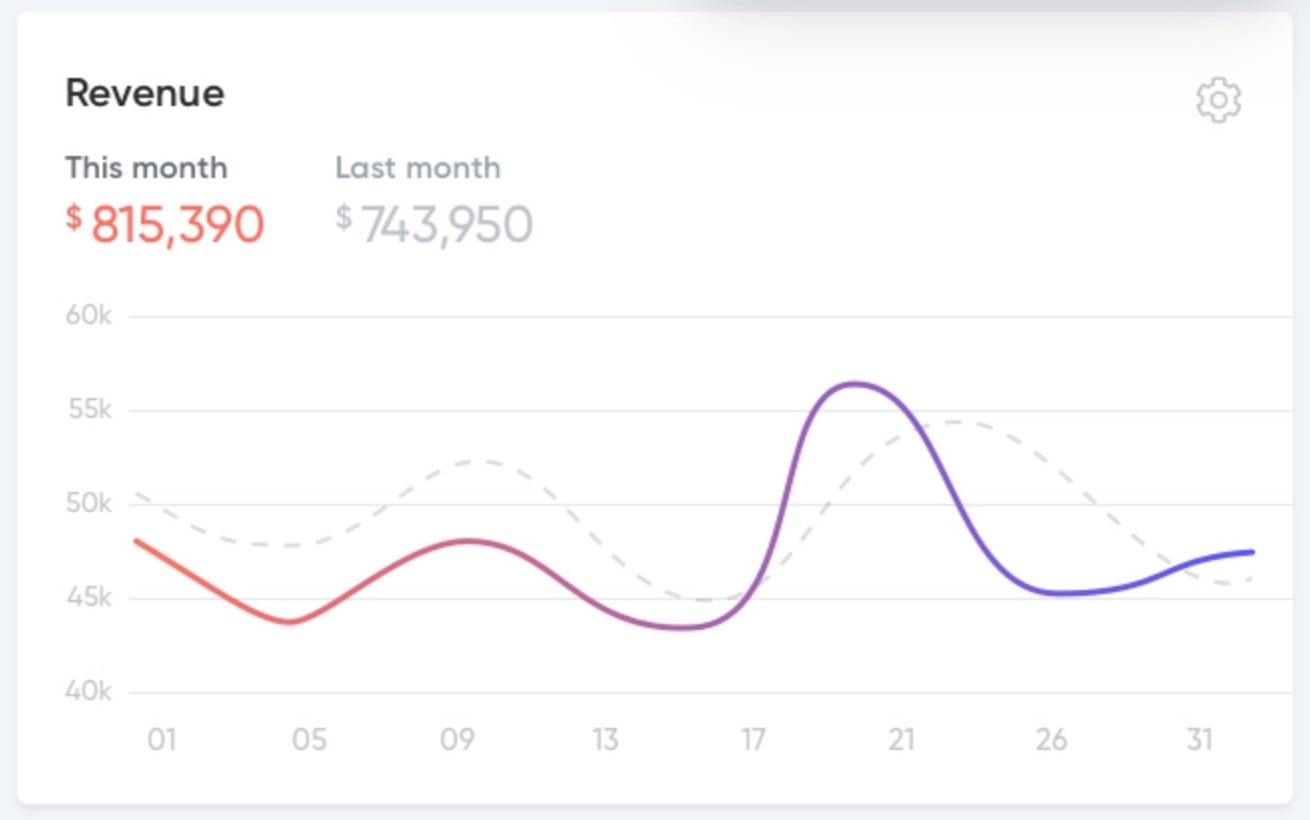1310x820 pixels.
Task: Click the 45k y-axis label
Action: pyautogui.click(x=89, y=598)
